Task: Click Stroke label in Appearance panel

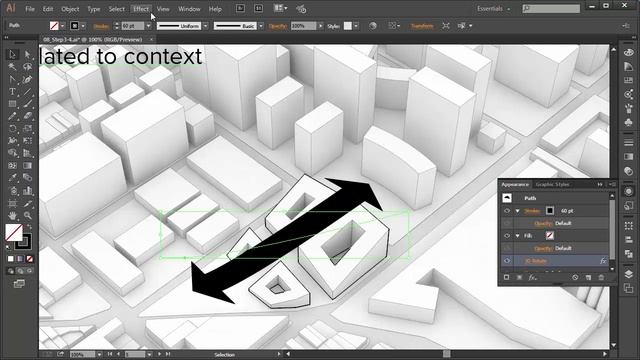Action: [x=532, y=211]
